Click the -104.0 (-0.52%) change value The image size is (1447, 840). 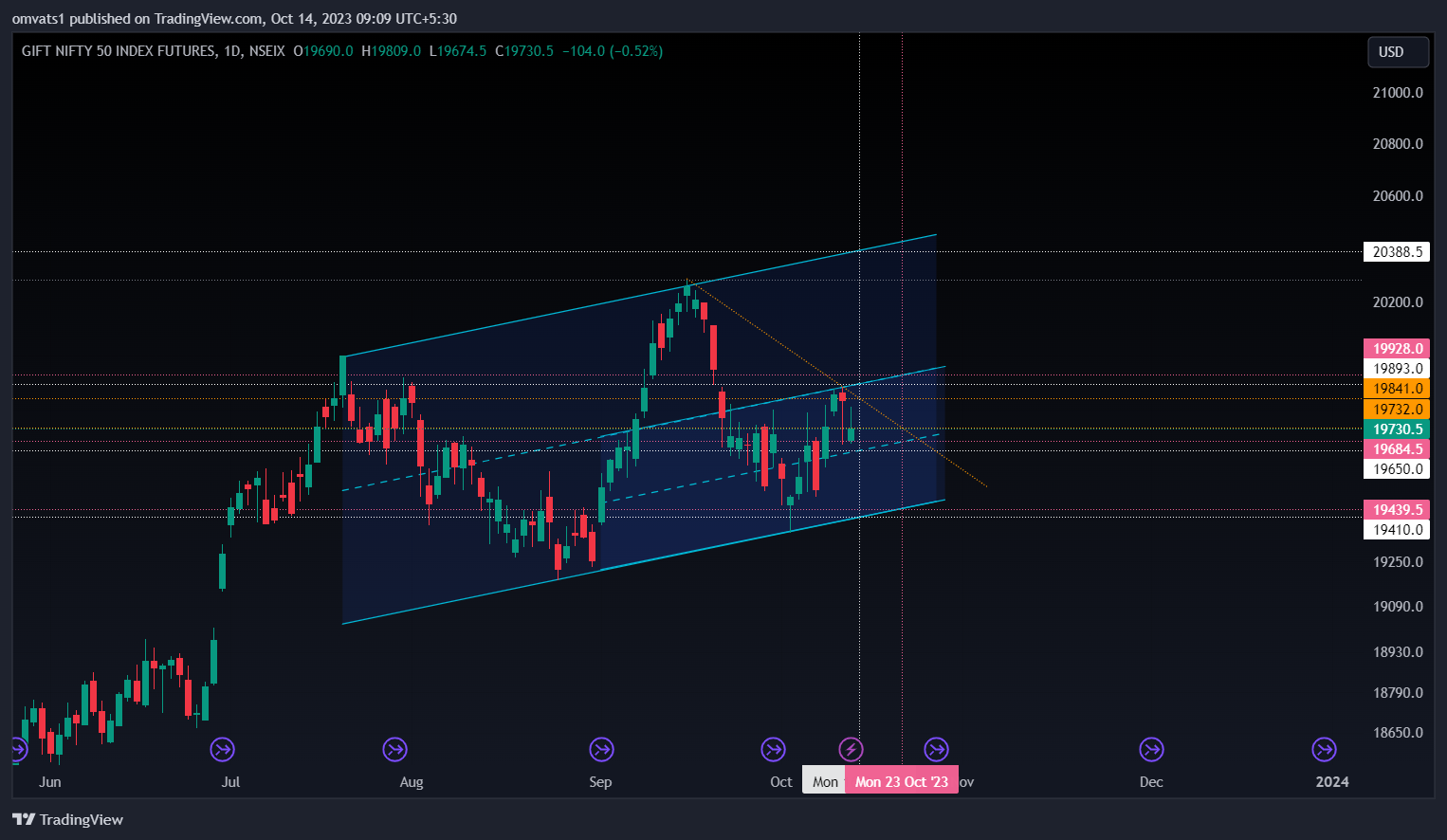tap(613, 51)
